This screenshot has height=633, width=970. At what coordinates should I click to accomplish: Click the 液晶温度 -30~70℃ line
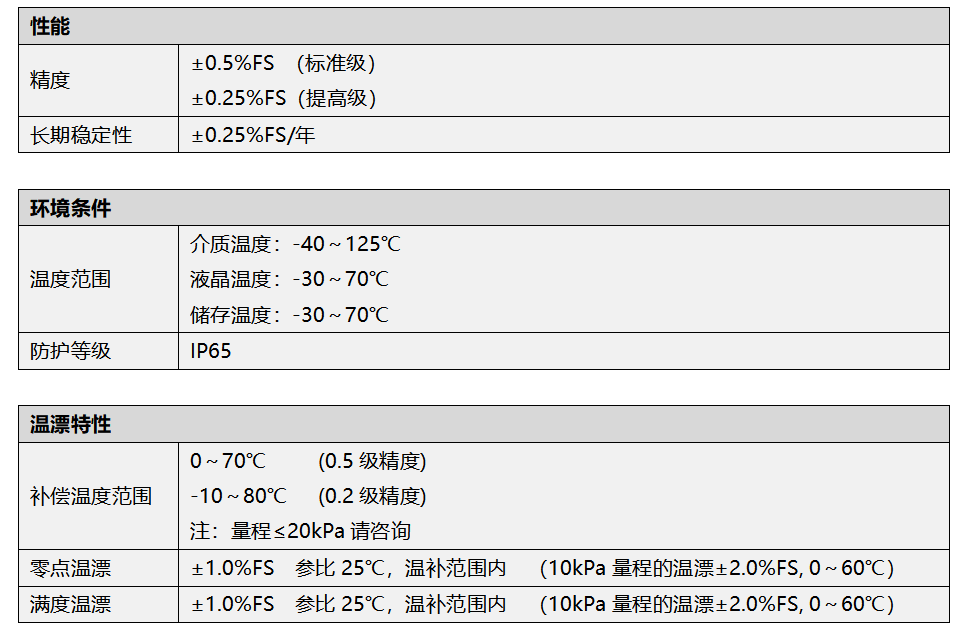(x=289, y=280)
